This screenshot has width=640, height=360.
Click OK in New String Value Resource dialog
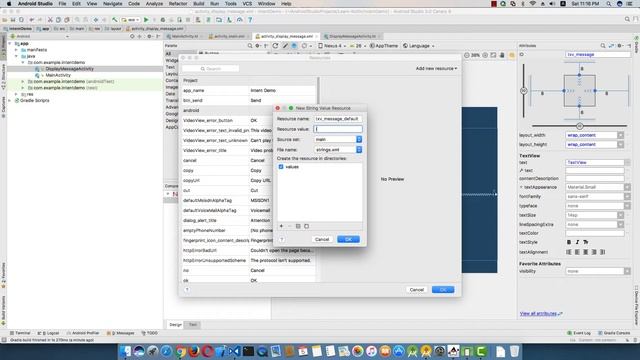348,240
